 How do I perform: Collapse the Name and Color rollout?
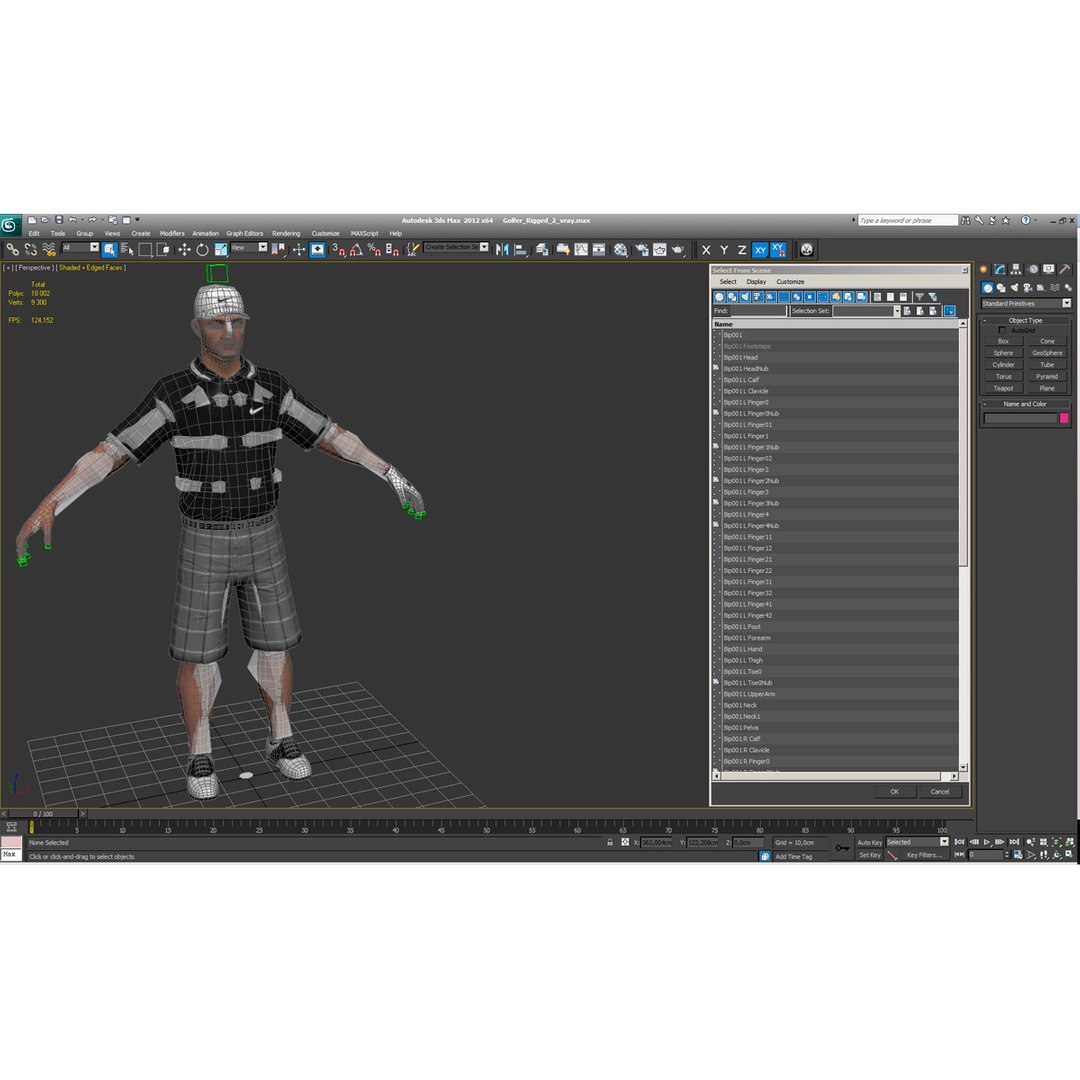1025,404
